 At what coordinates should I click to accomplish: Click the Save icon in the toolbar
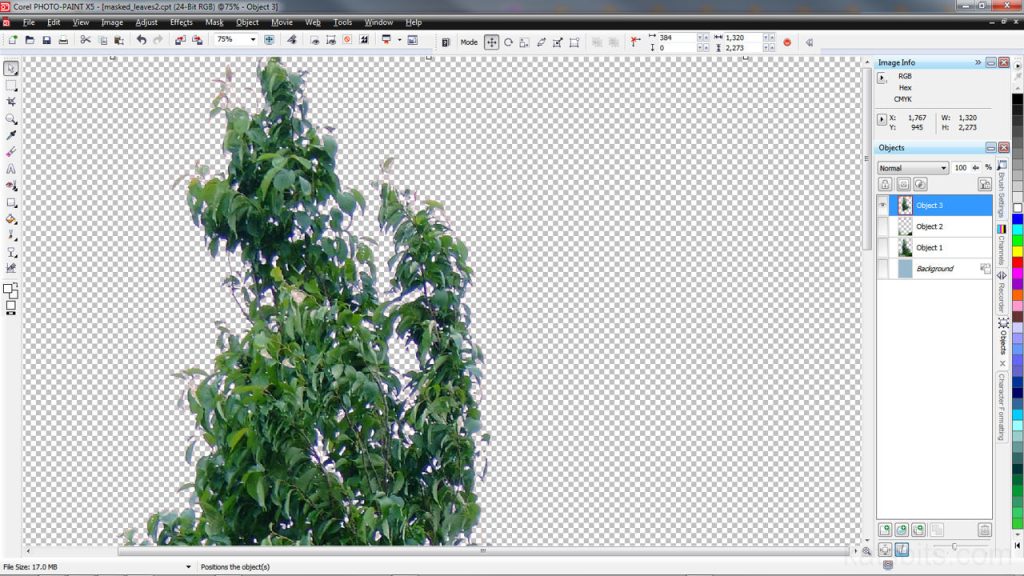tap(48, 41)
